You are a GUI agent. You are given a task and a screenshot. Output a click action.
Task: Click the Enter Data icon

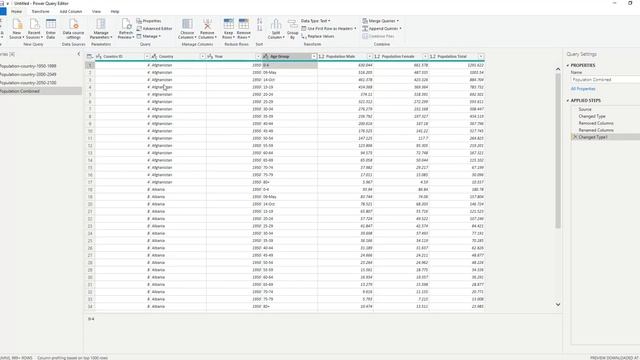(x=51, y=24)
